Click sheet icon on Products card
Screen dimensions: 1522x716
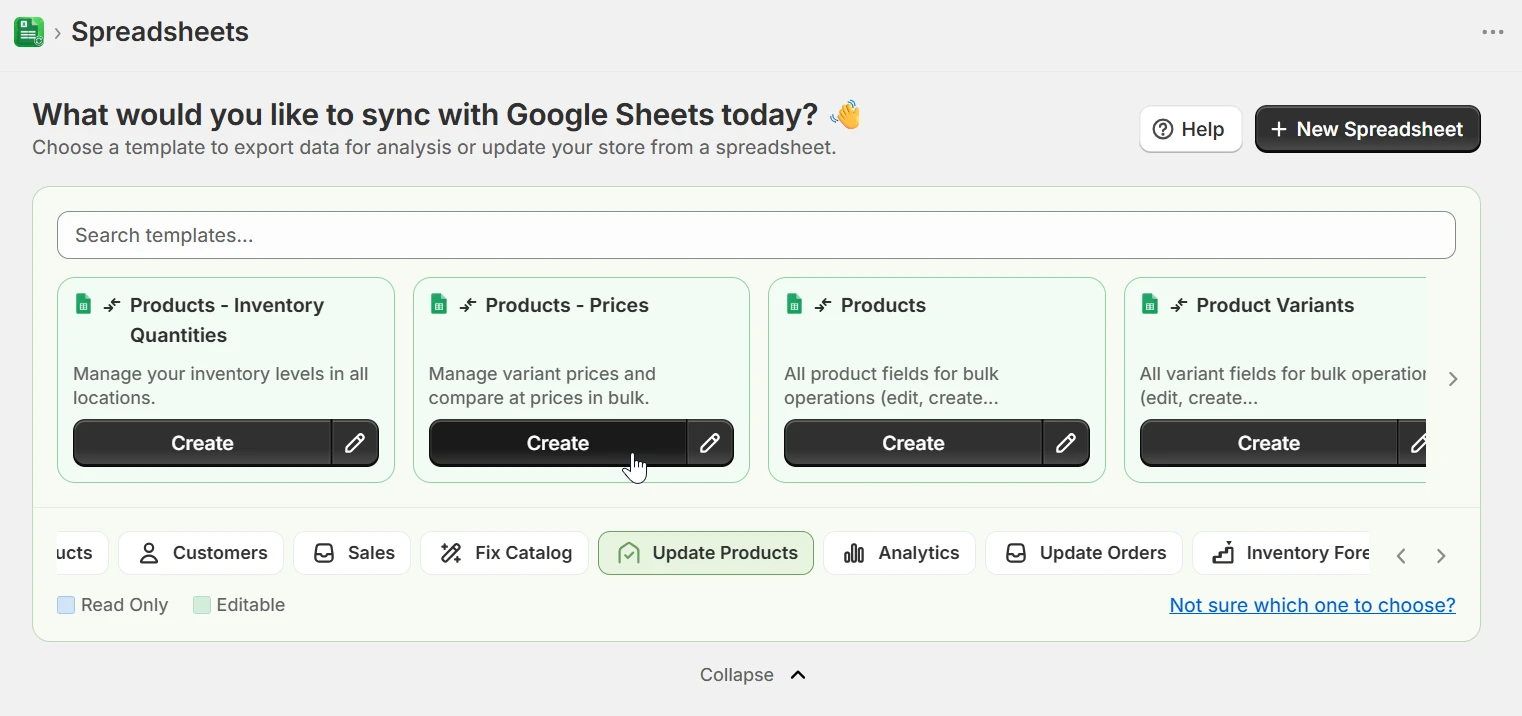coord(795,304)
